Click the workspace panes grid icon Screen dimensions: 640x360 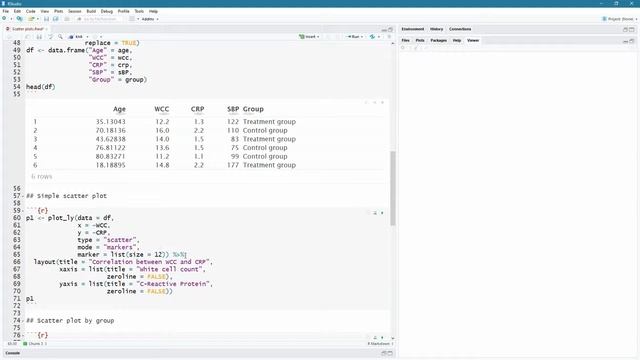(132, 19)
